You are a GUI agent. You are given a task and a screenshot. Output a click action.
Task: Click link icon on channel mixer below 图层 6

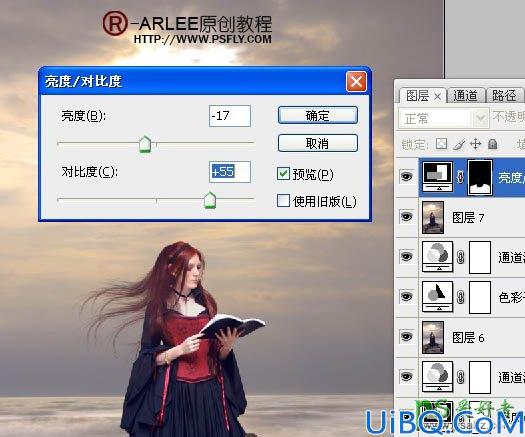(461, 377)
